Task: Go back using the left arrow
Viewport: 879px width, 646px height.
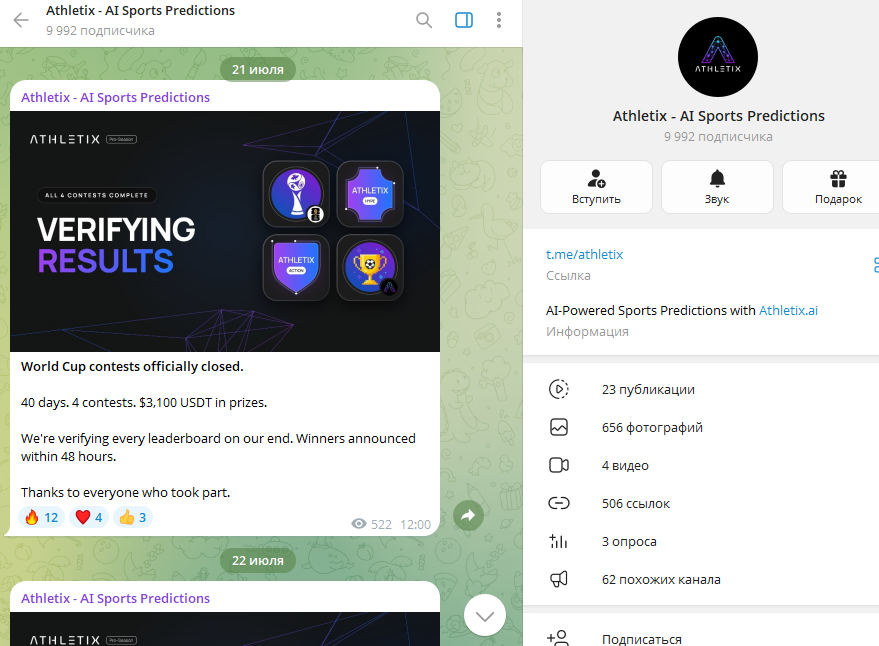Action: tap(21, 20)
